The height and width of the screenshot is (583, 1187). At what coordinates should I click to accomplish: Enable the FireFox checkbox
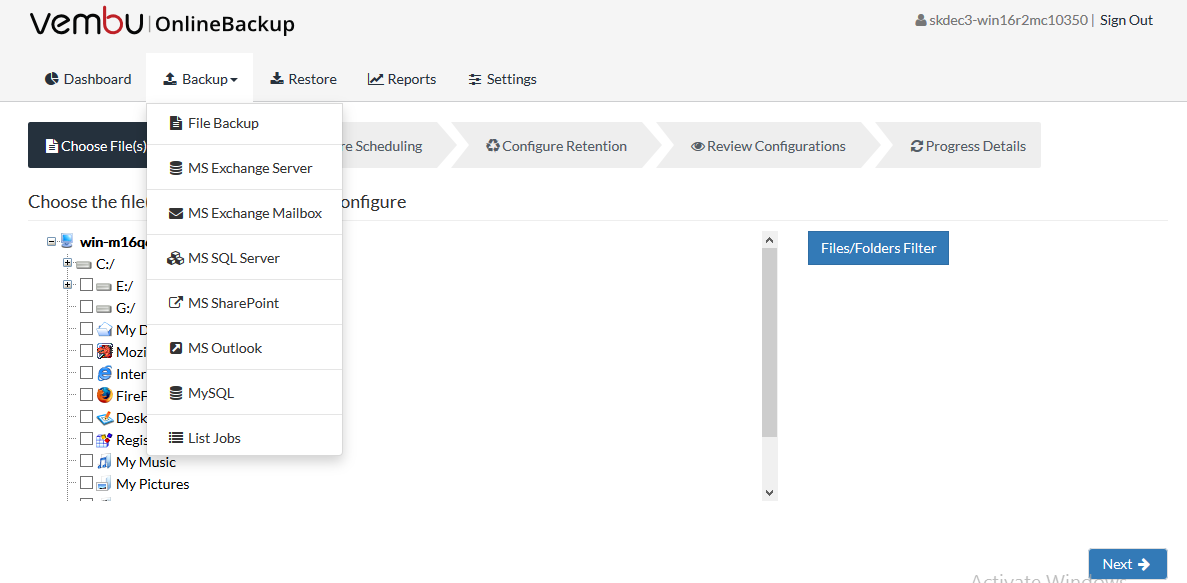tap(86, 394)
